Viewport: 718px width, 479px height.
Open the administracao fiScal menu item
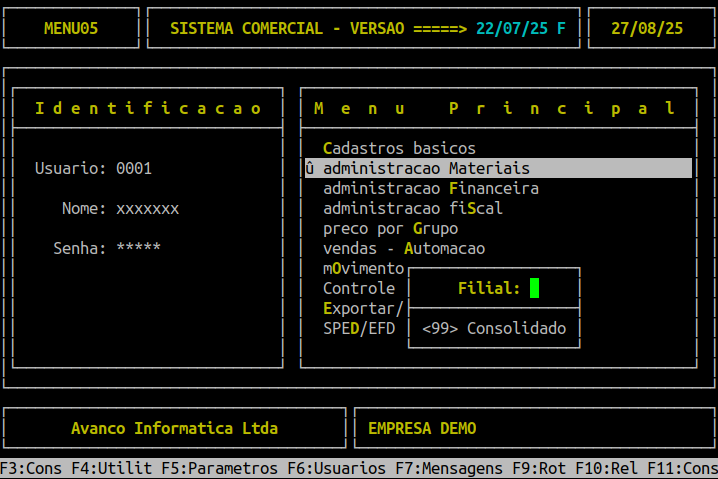tap(413, 208)
